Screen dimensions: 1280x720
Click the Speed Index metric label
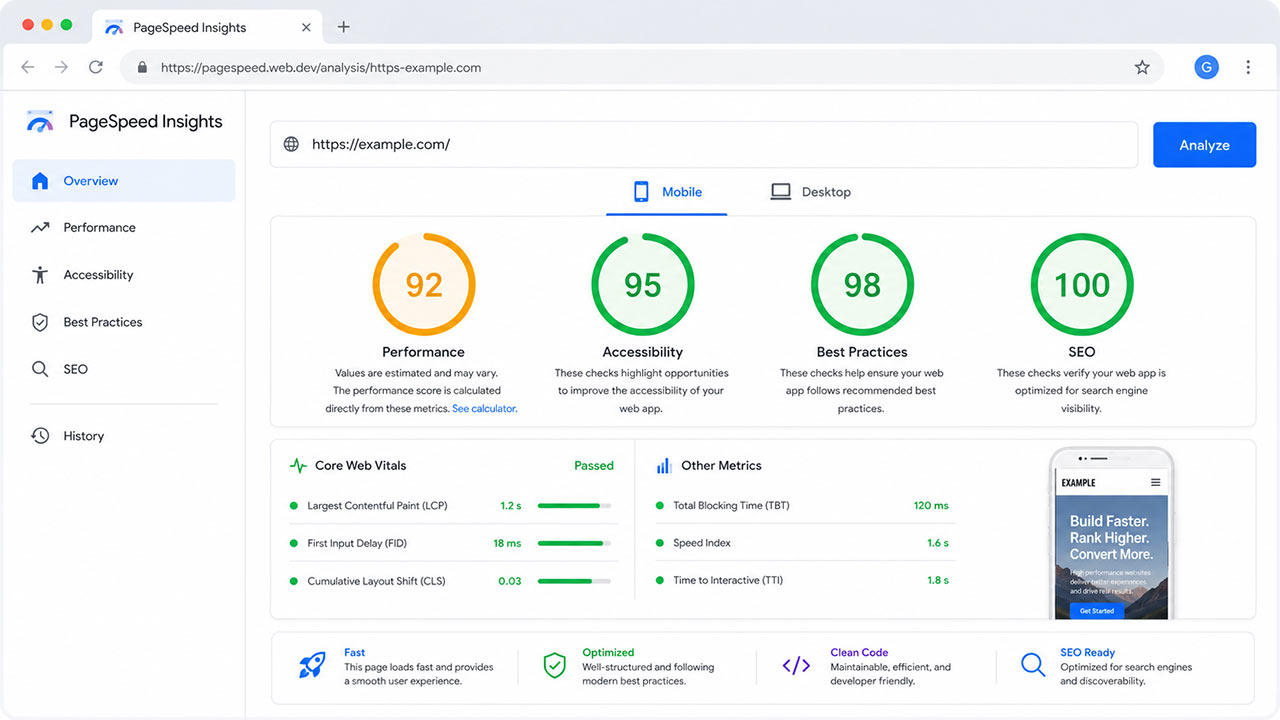point(702,543)
